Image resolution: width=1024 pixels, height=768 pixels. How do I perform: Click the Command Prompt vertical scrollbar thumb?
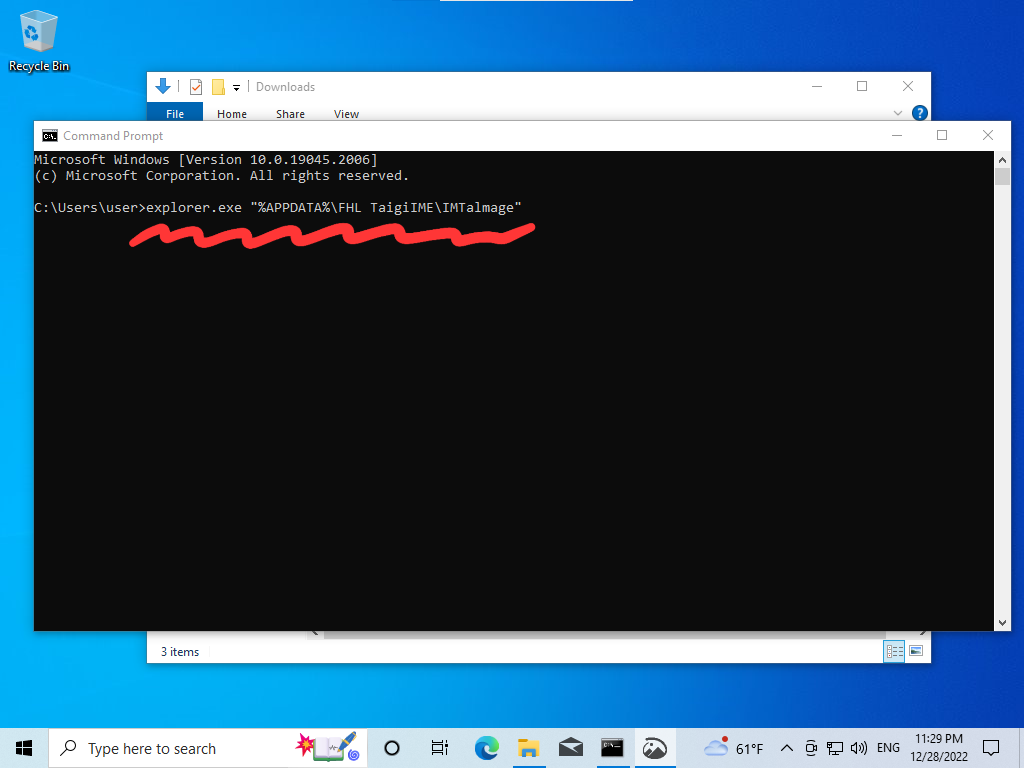[x=1002, y=176]
